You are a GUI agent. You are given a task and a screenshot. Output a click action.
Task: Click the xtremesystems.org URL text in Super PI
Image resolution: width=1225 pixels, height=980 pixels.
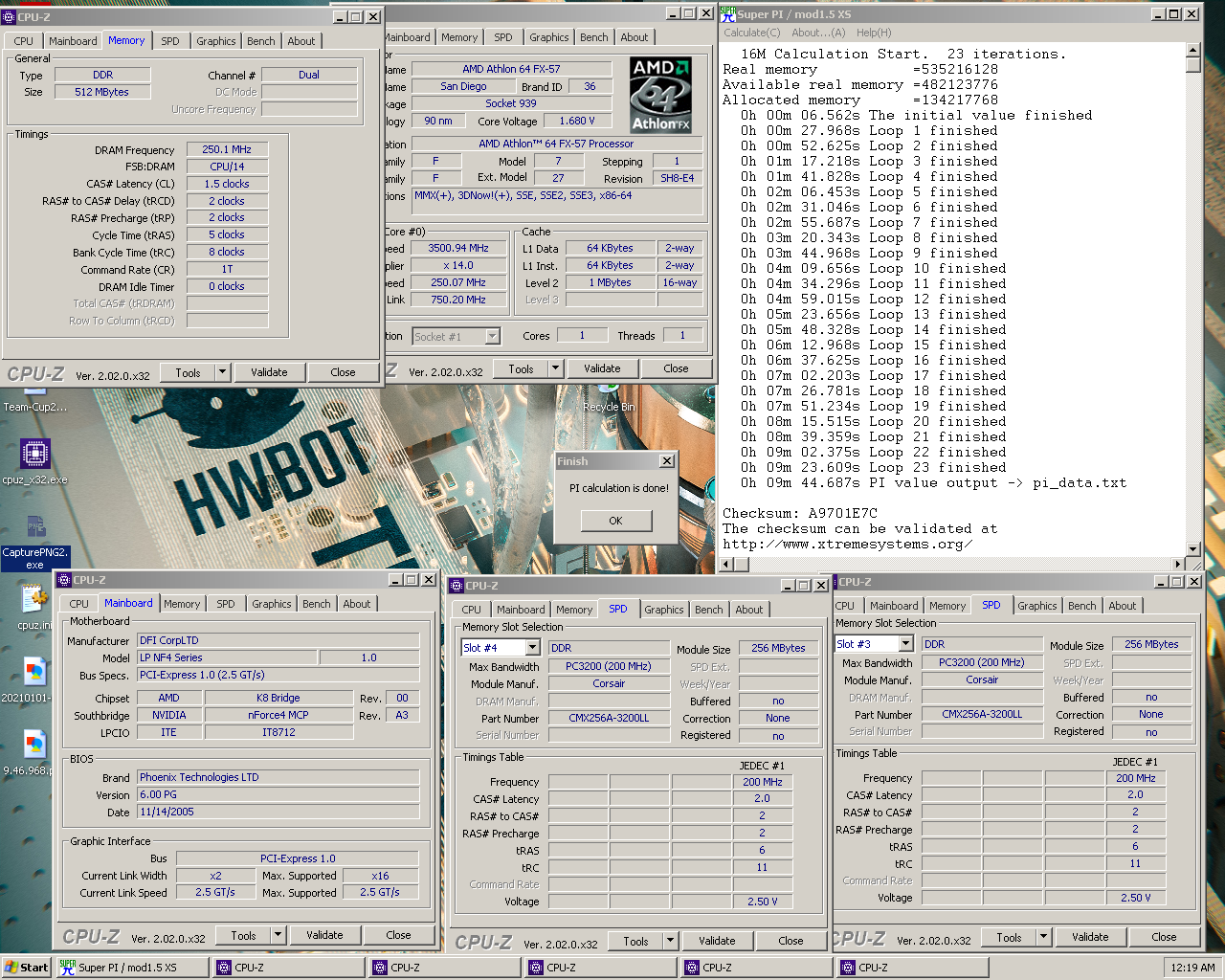point(848,544)
